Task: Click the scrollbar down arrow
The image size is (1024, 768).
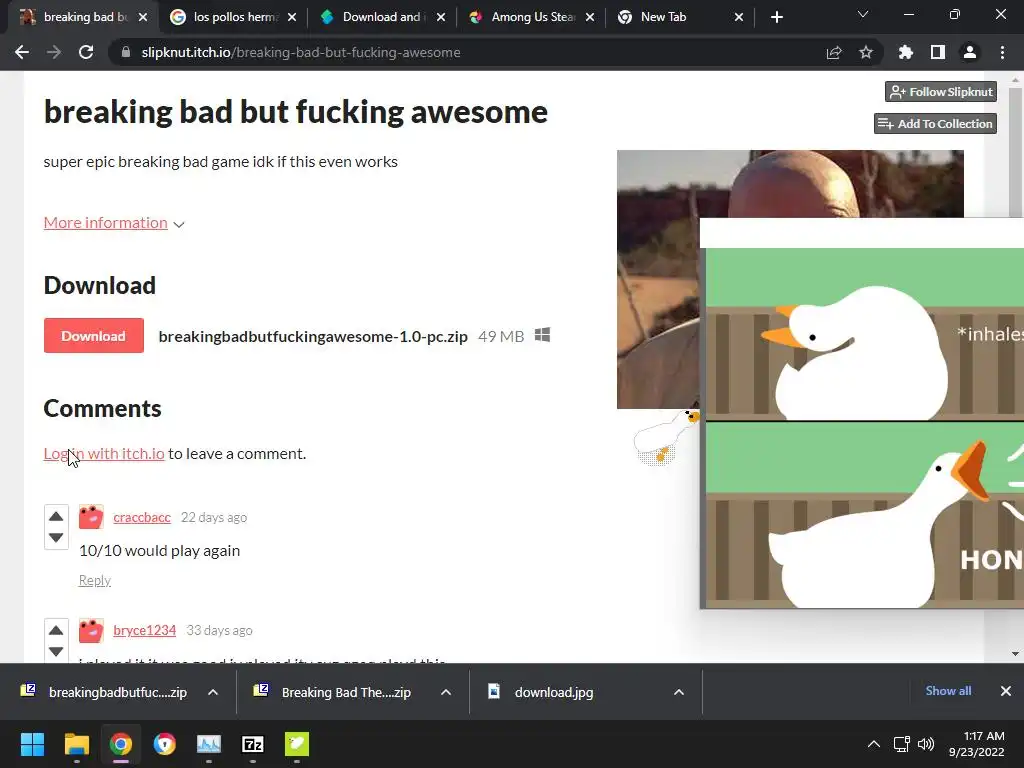Action: click(x=1015, y=653)
